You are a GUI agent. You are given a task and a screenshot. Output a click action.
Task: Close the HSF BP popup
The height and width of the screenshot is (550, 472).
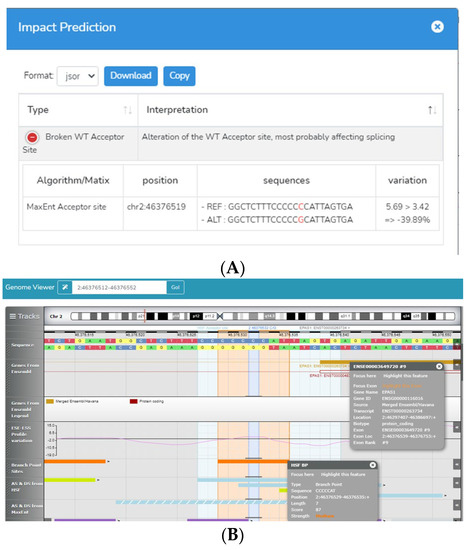coord(373,465)
